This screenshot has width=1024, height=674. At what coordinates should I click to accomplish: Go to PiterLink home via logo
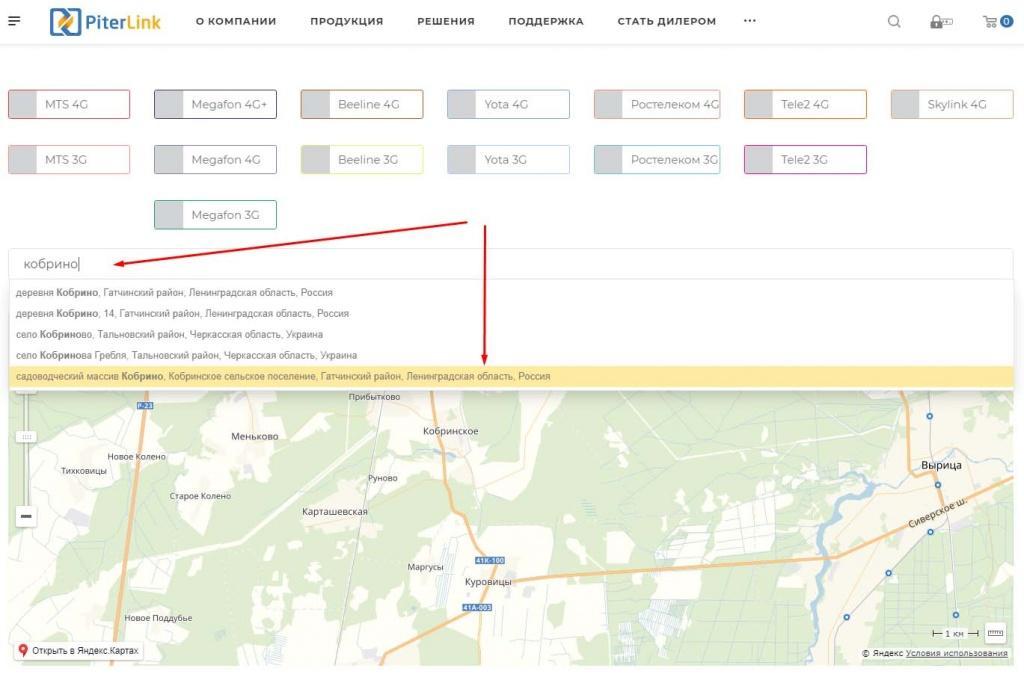coord(106,22)
